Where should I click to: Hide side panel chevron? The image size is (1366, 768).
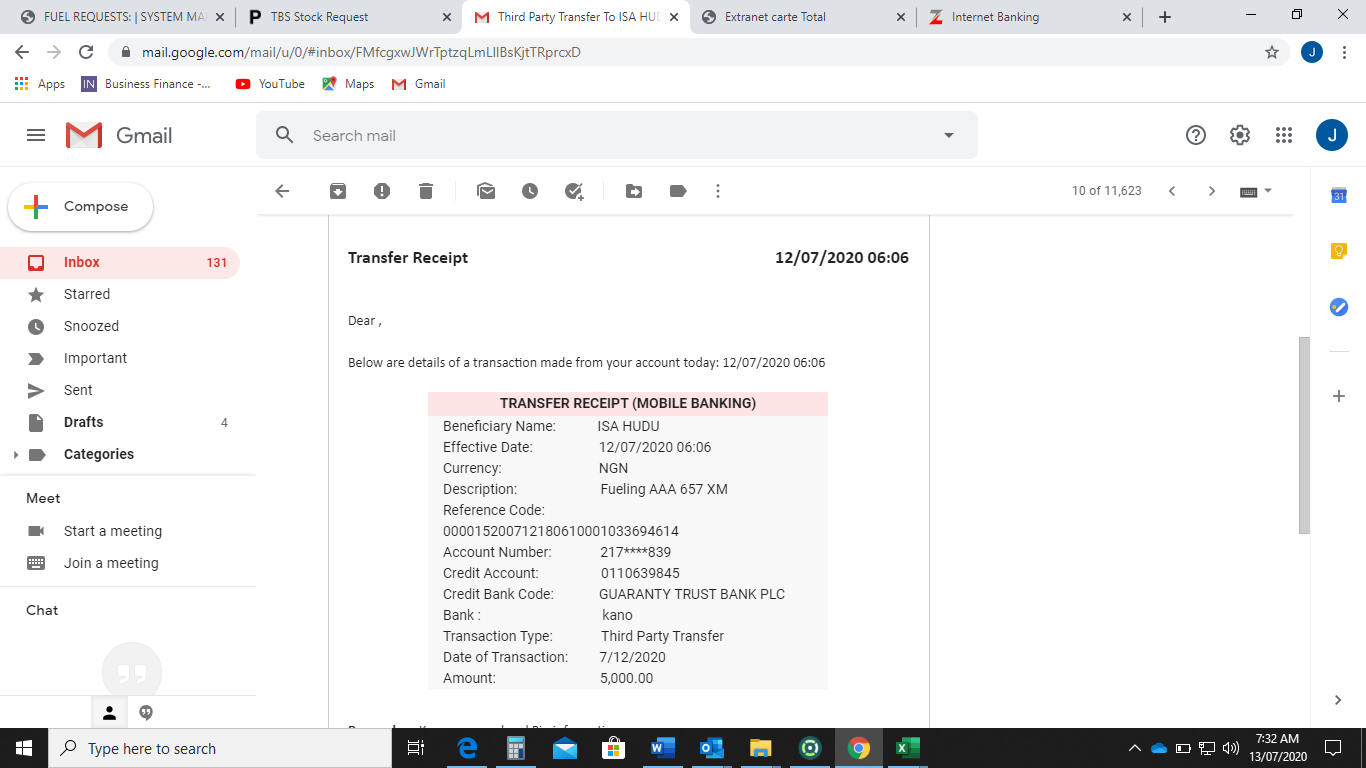click(1338, 700)
